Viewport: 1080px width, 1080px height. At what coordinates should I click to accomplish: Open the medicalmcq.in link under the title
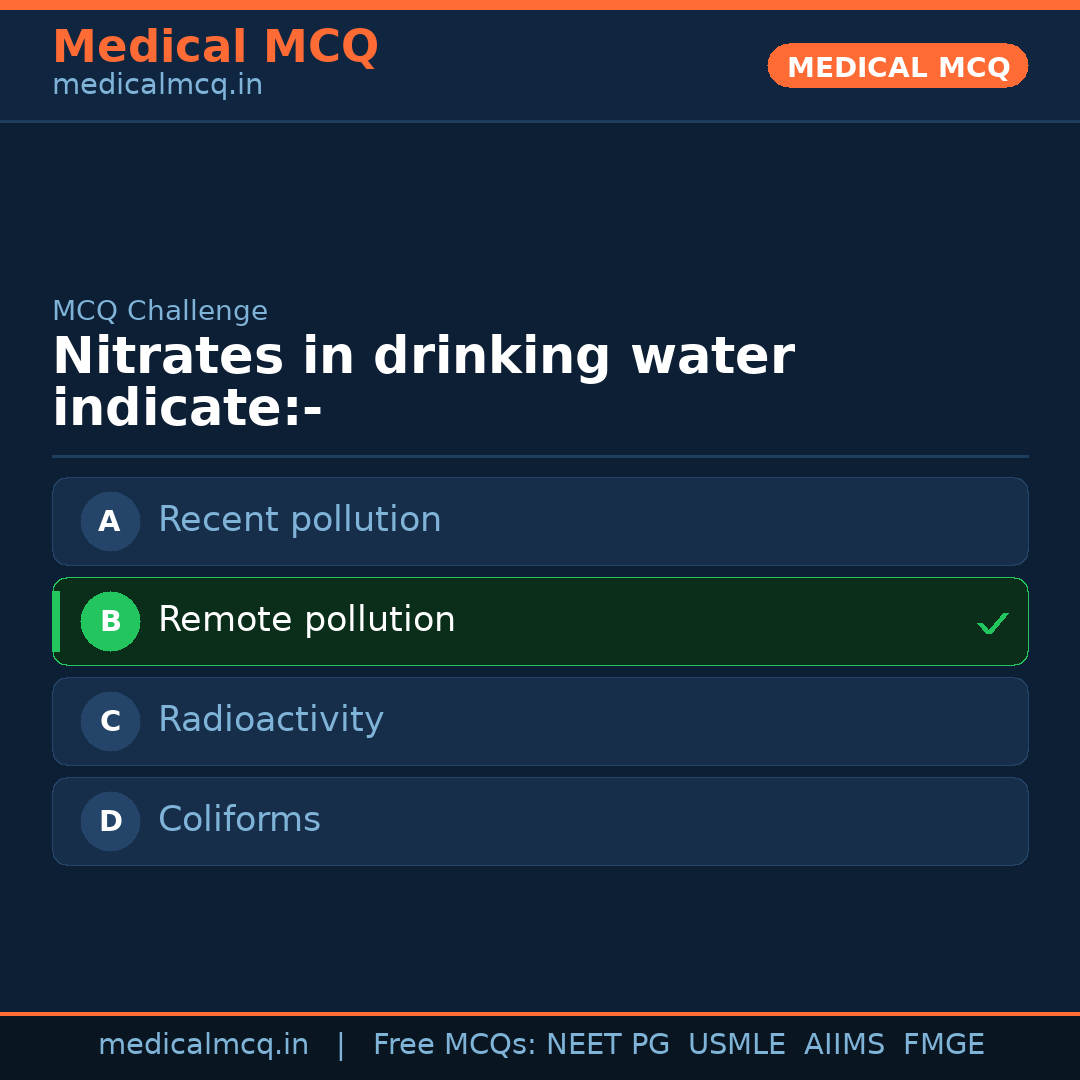[157, 86]
